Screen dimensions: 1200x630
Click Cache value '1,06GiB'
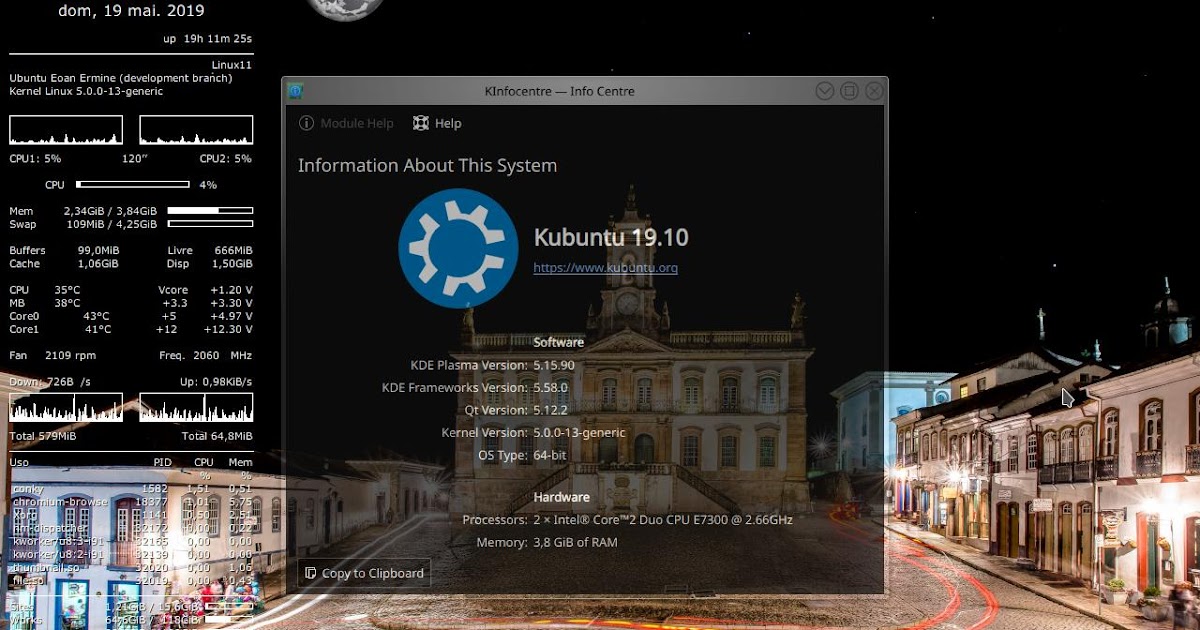pyautogui.click(x=98, y=264)
